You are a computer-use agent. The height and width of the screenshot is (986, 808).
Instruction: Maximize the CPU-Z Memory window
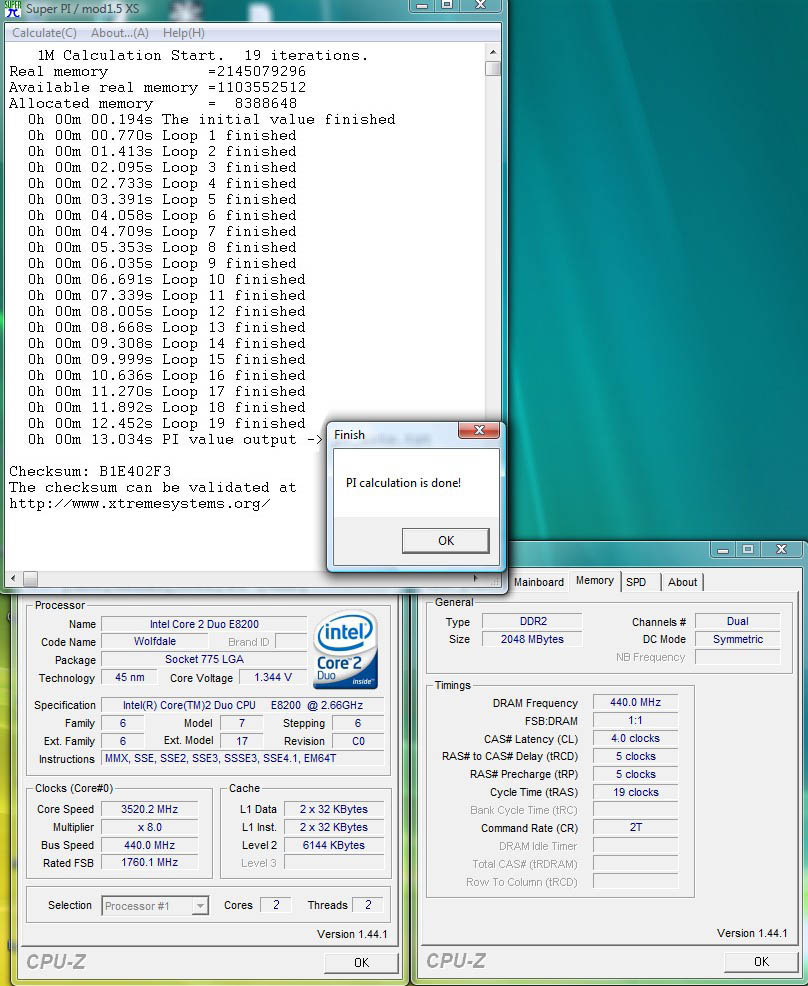point(748,550)
